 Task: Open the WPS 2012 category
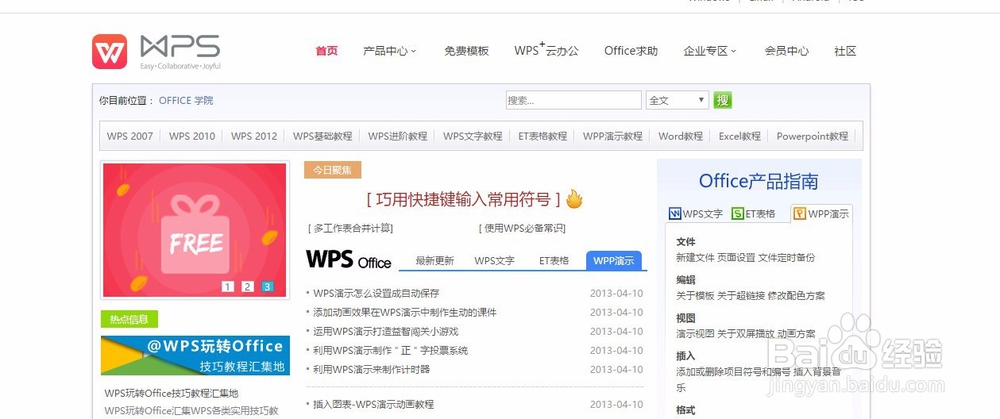tap(254, 136)
